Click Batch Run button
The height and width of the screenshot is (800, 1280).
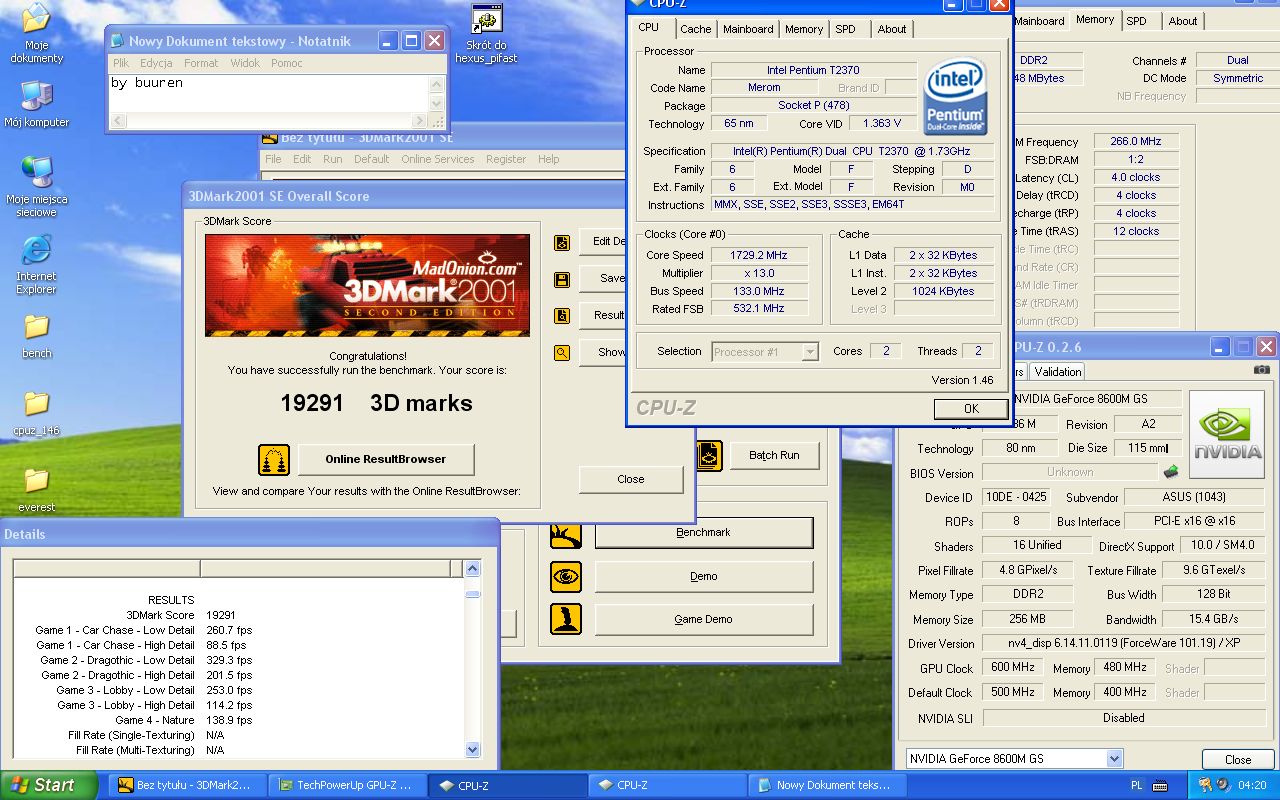click(x=775, y=455)
